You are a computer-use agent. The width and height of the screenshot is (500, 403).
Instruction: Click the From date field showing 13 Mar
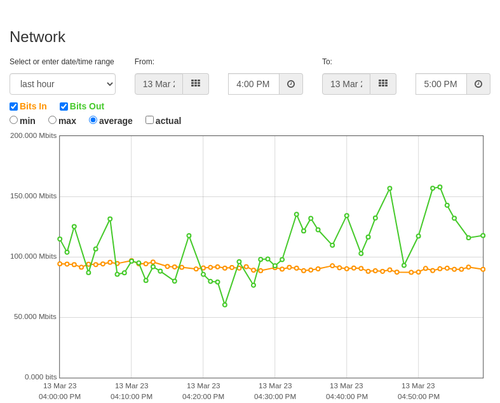click(159, 84)
